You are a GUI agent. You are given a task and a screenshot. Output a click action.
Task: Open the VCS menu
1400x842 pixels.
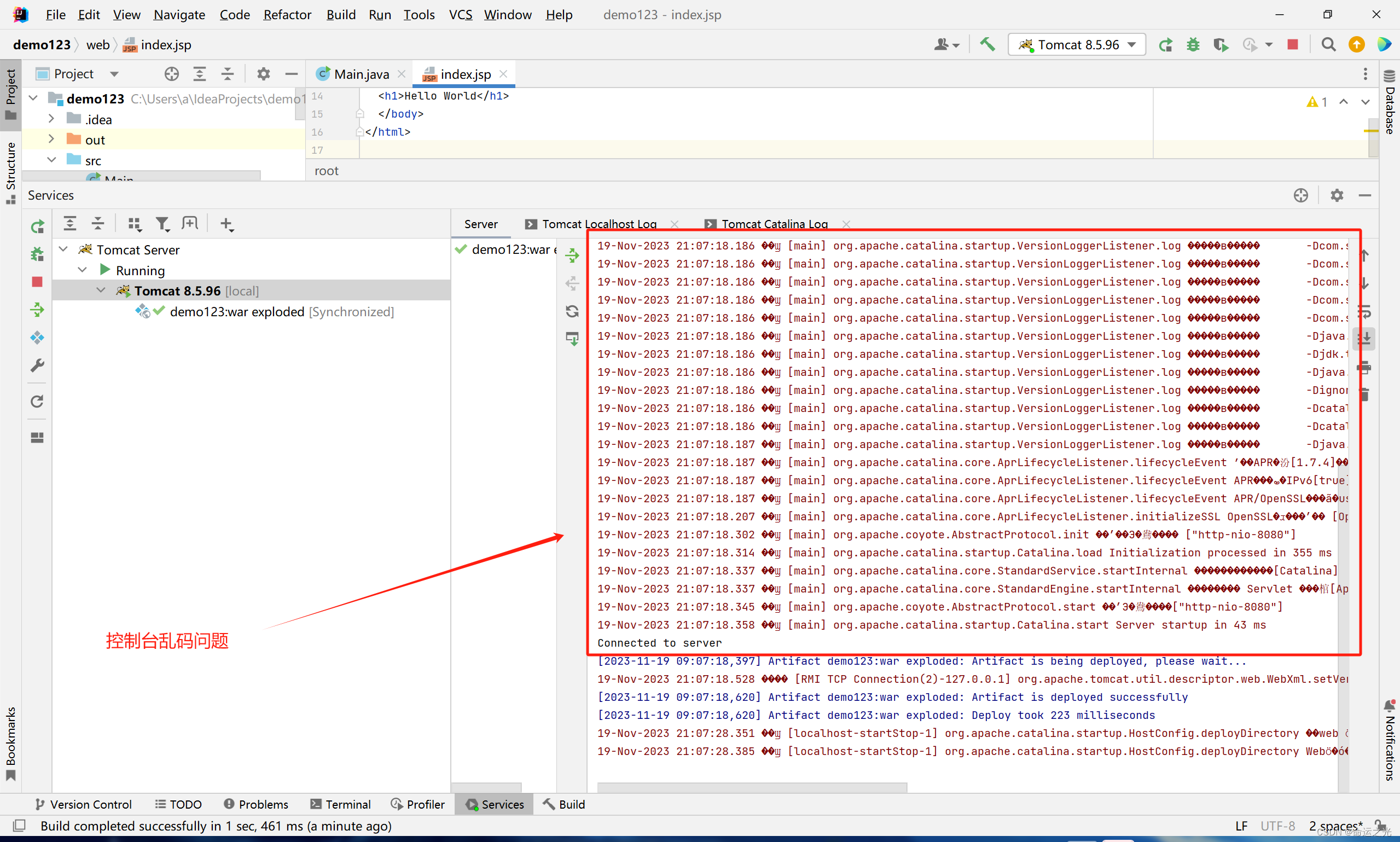click(461, 15)
